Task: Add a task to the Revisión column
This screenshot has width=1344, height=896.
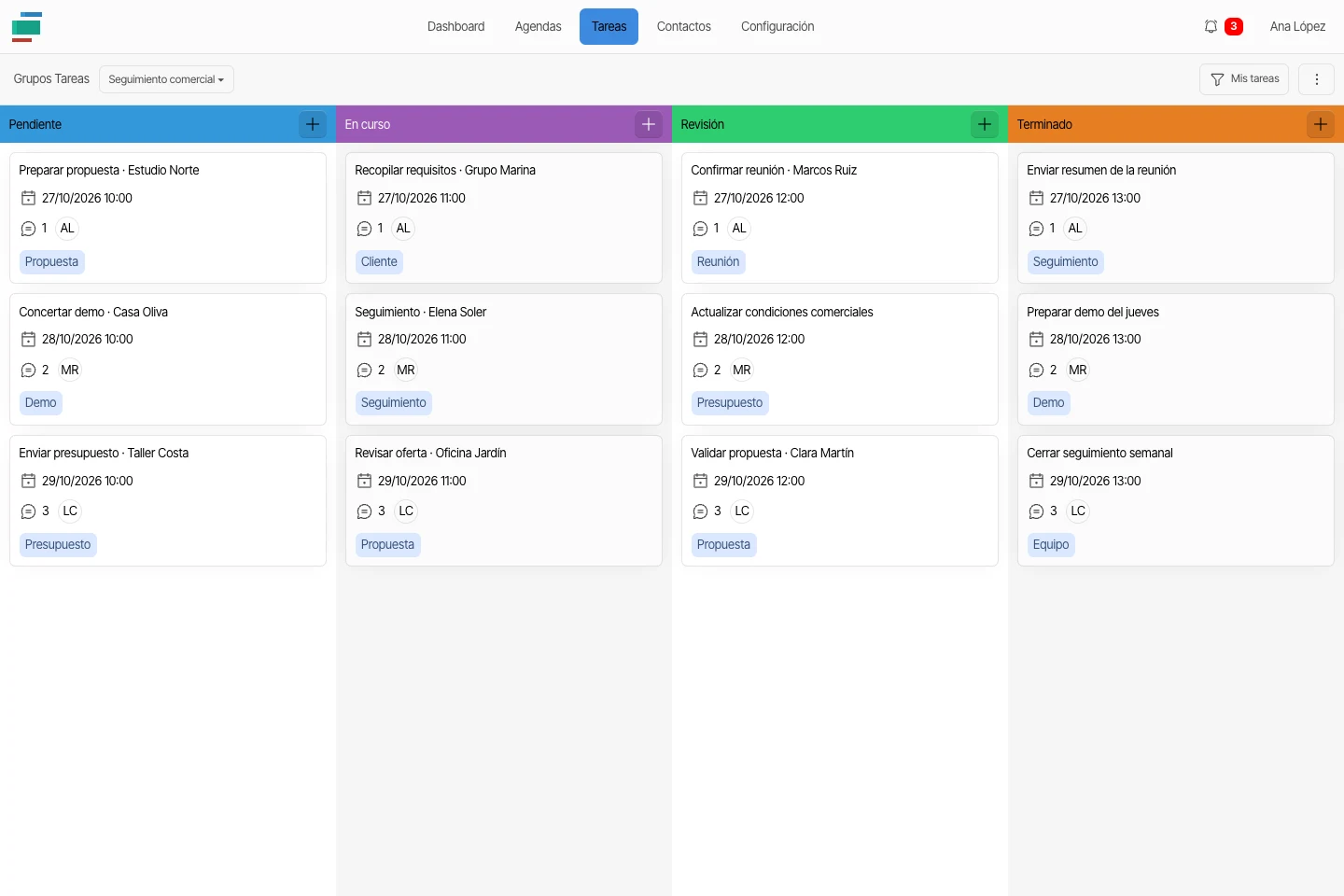Action: point(985,124)
